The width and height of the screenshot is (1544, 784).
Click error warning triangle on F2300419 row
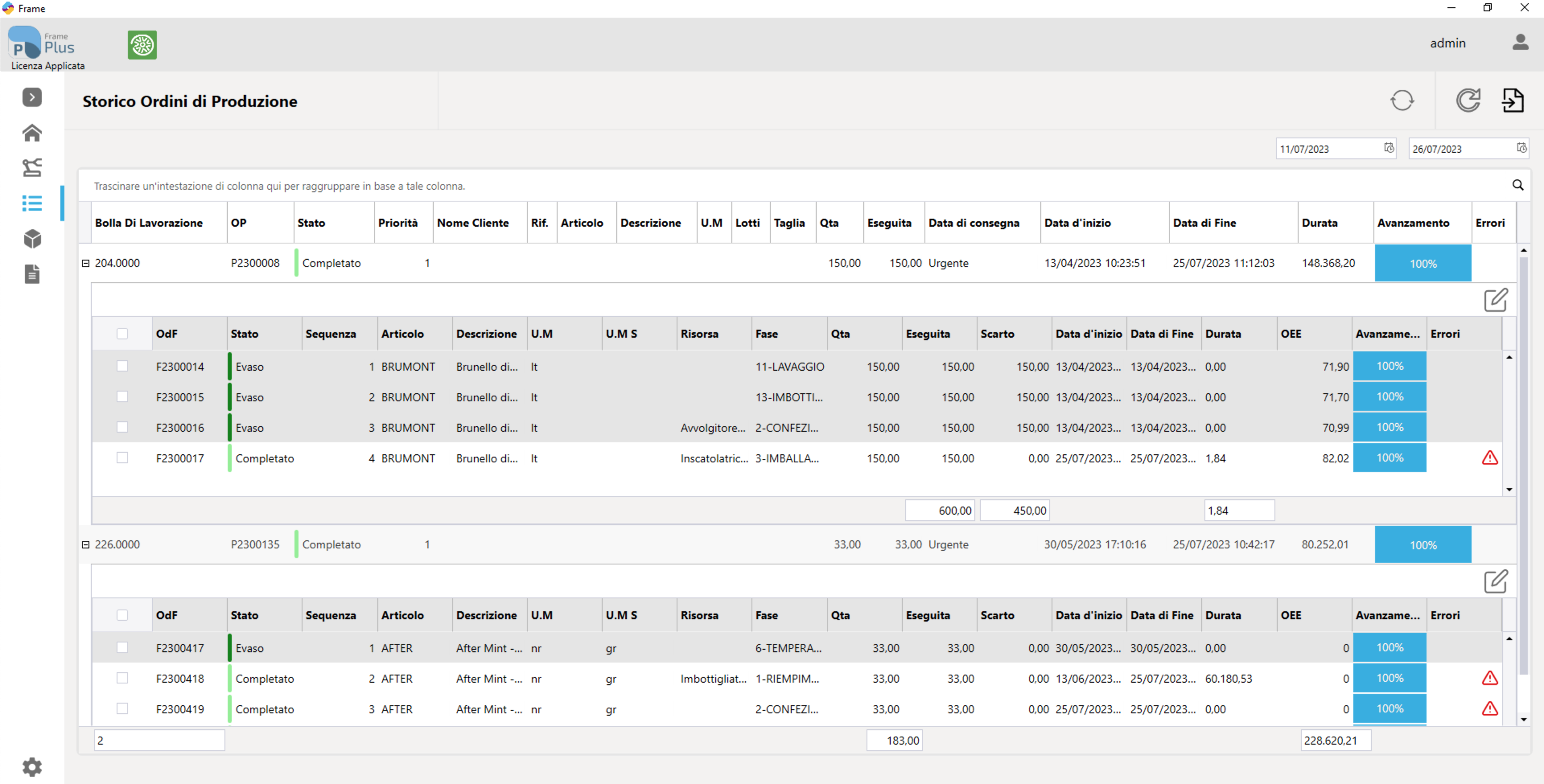tap(1489, 709)
